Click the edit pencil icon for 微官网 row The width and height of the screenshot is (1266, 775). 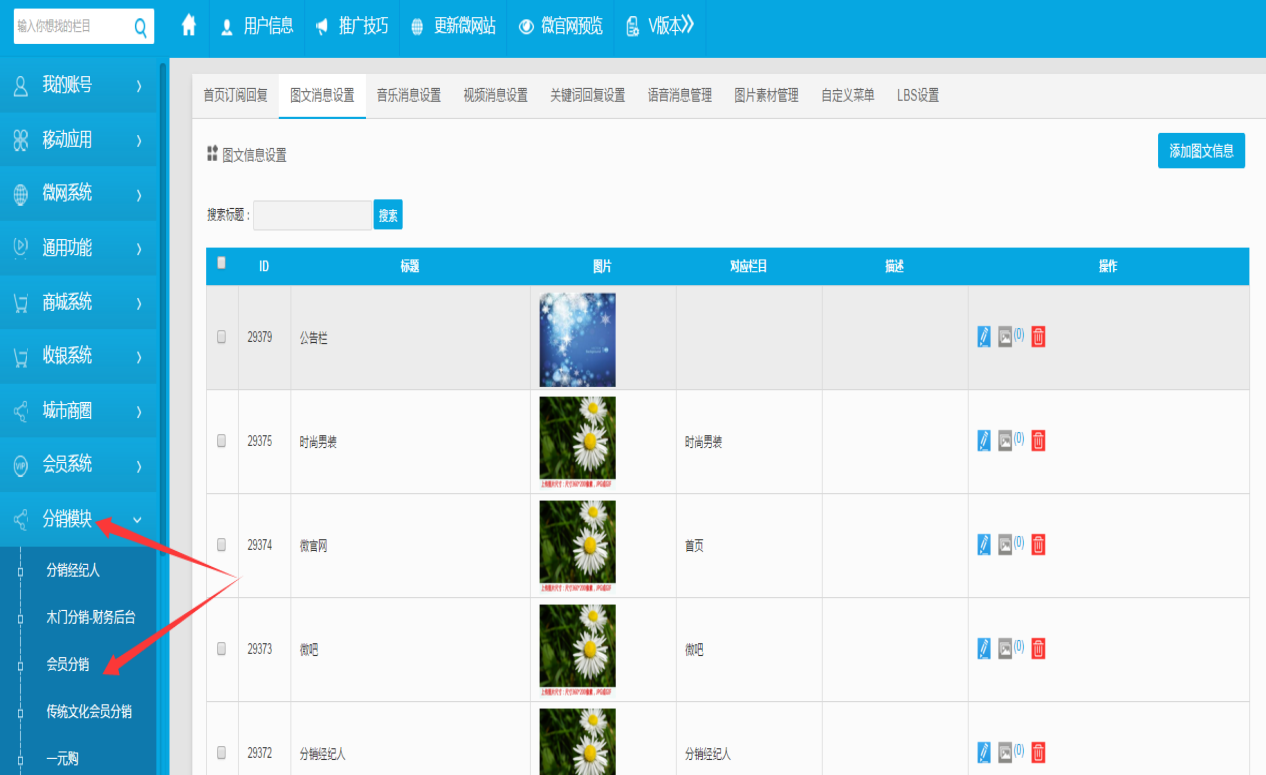point(984,545)
